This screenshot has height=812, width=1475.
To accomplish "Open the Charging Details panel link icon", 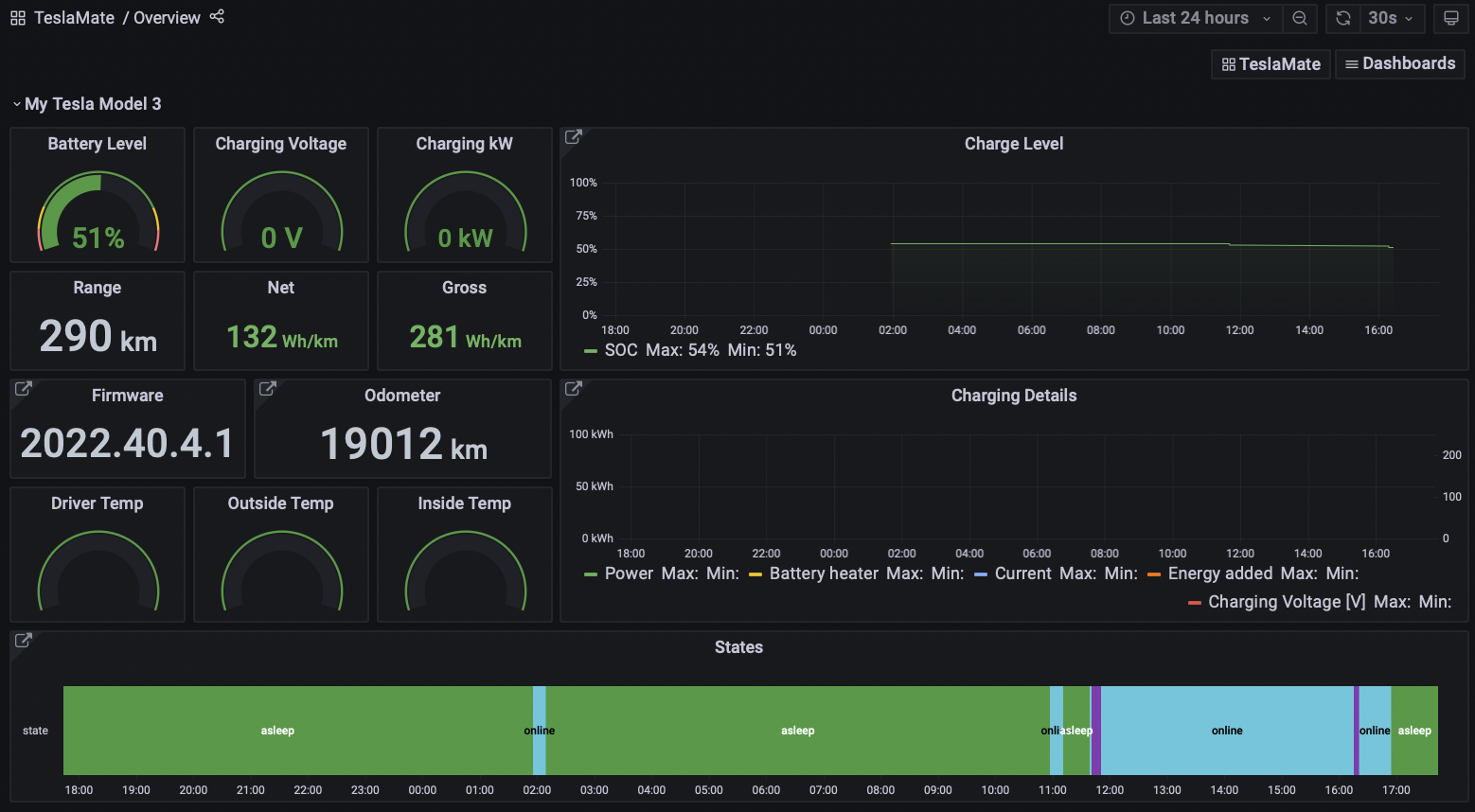I will coord(573,389).
